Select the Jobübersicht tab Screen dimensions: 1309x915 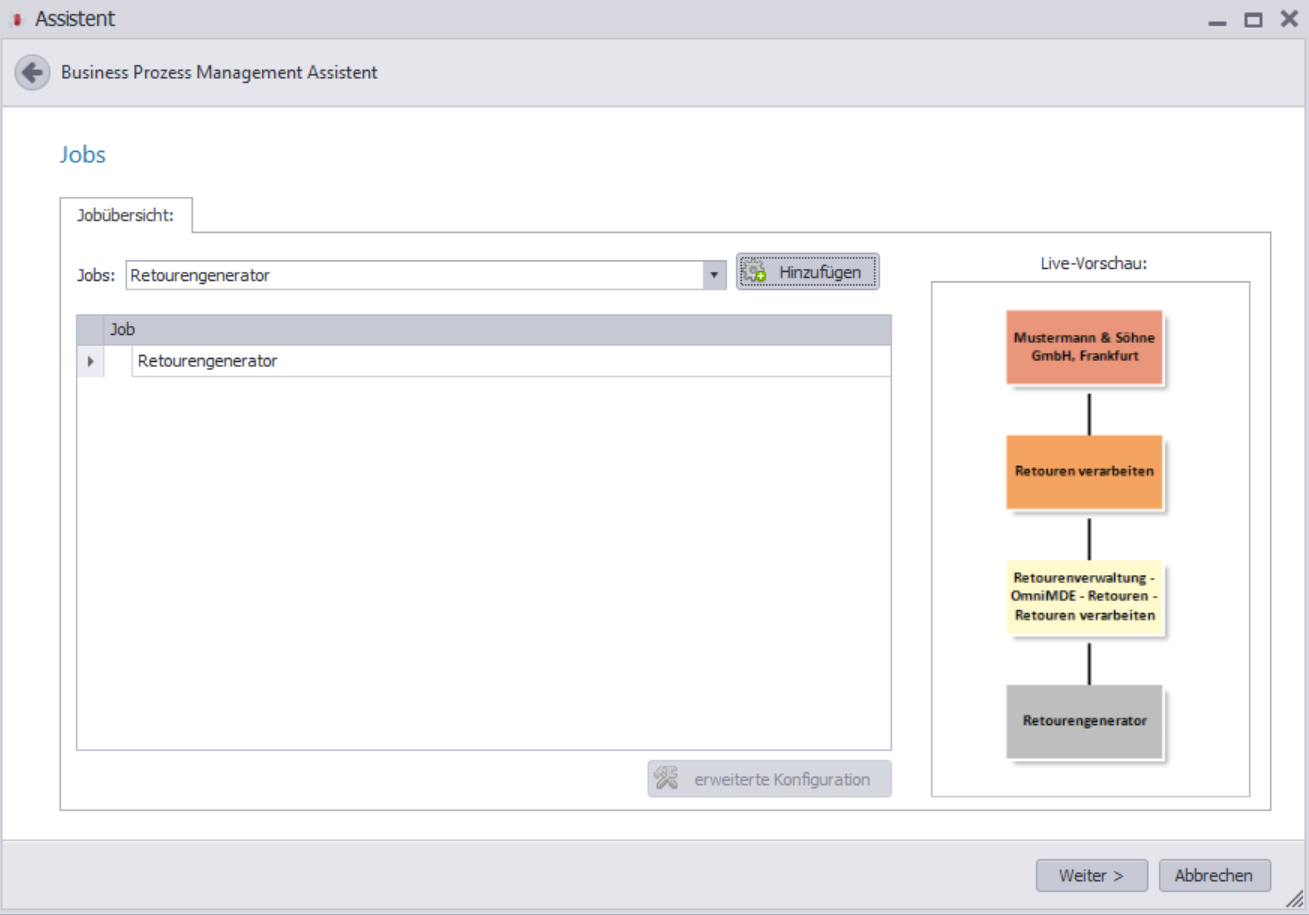126,215
